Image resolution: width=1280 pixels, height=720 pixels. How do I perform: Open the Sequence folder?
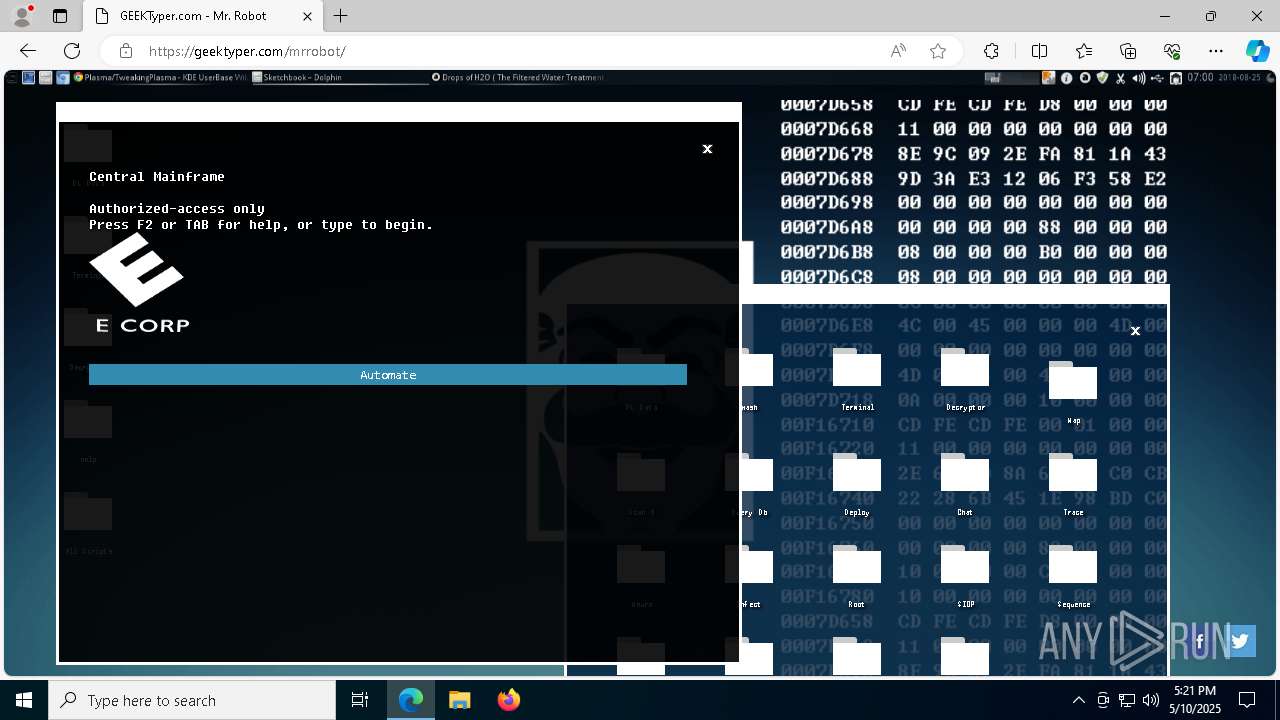tap(1073, 576)
